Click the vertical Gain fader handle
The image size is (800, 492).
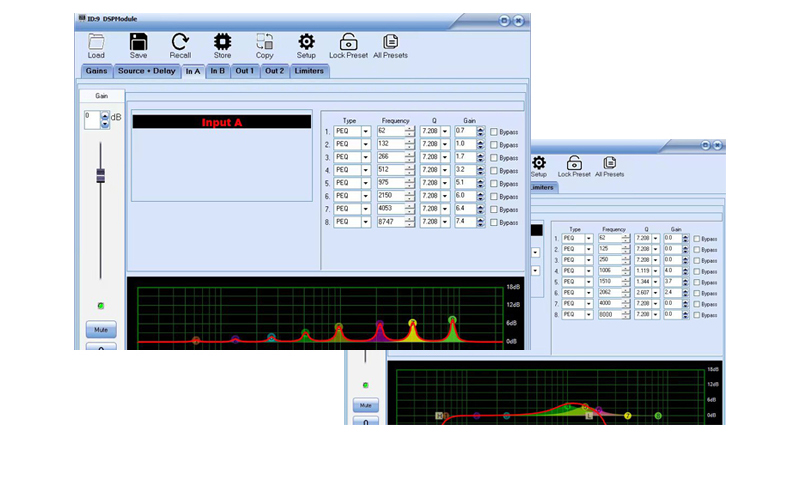click(100, 176)
